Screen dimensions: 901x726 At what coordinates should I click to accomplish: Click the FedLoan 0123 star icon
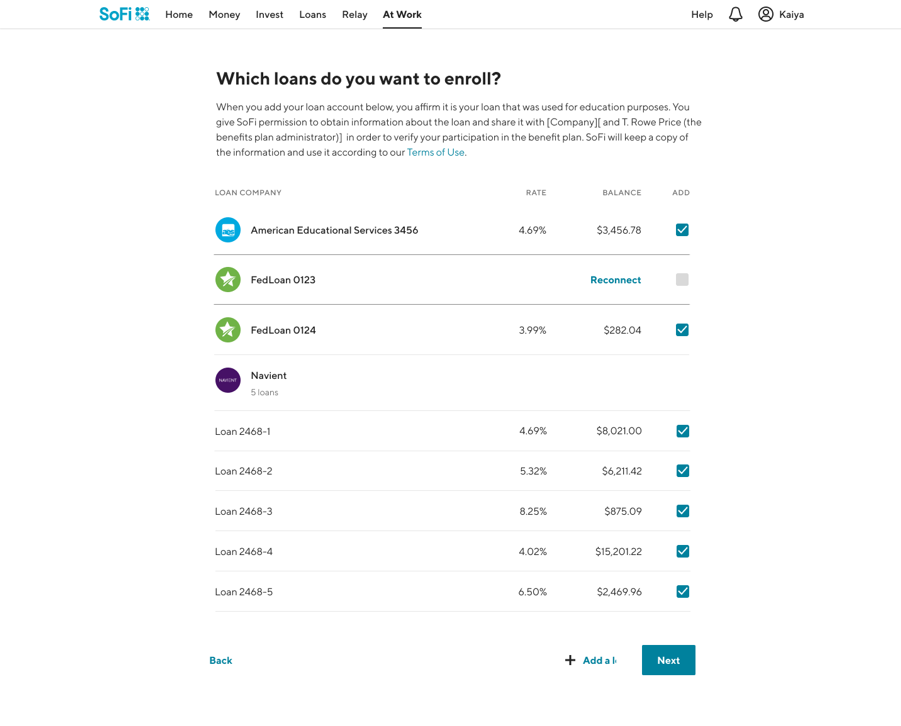(x=228, y=280)
